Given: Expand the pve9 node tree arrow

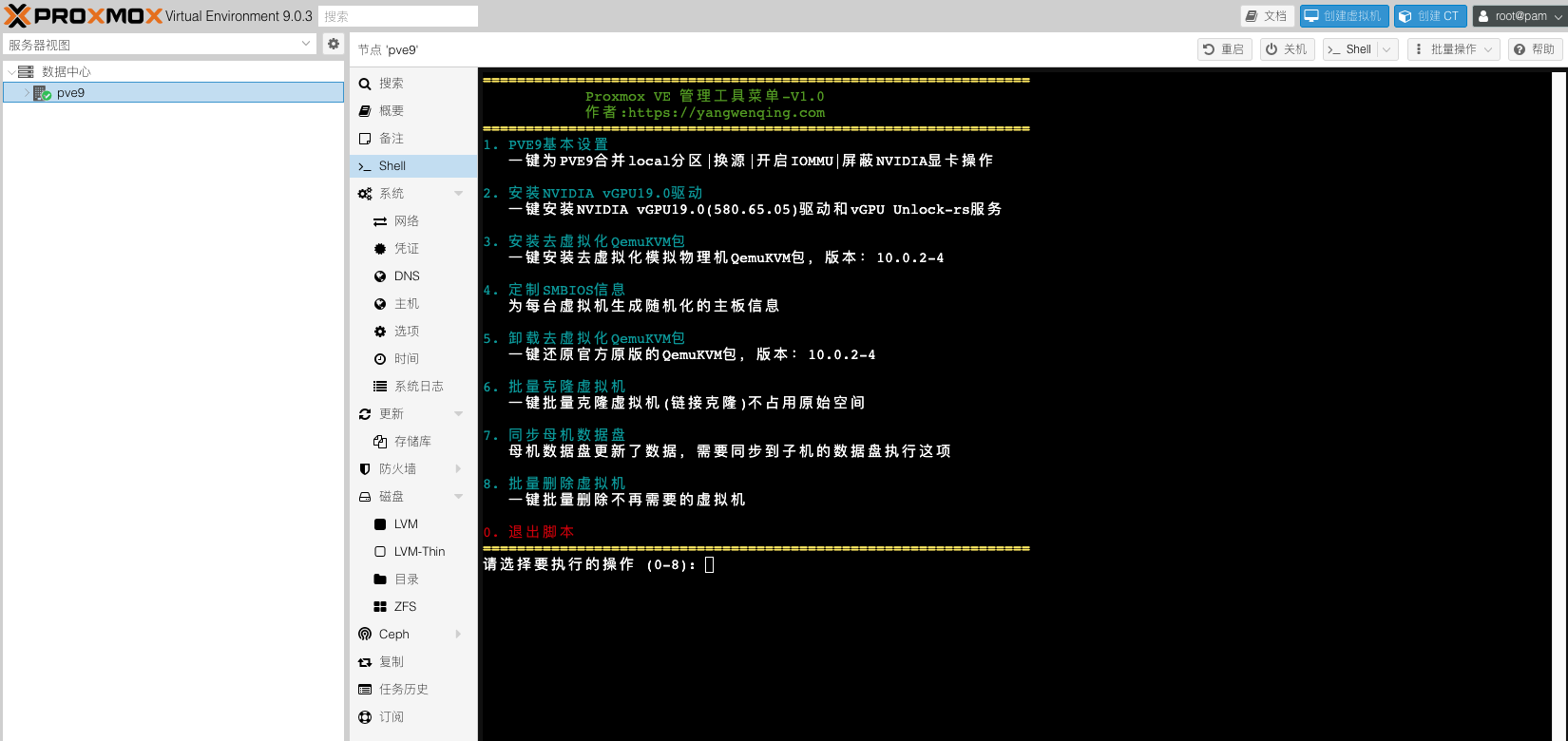Looking at the screenshot, I should [x=27, y=93].
